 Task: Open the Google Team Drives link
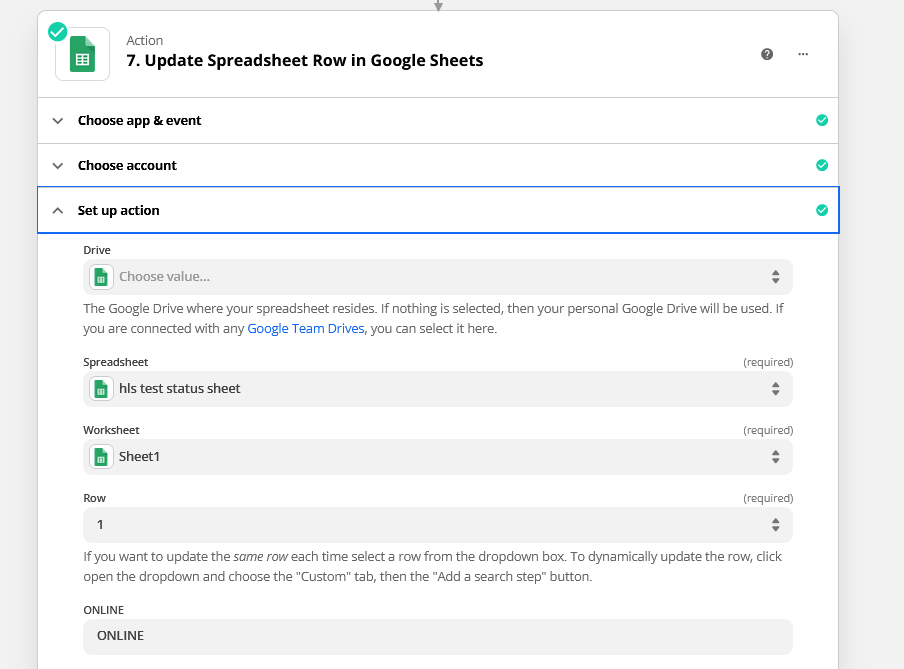306,328
